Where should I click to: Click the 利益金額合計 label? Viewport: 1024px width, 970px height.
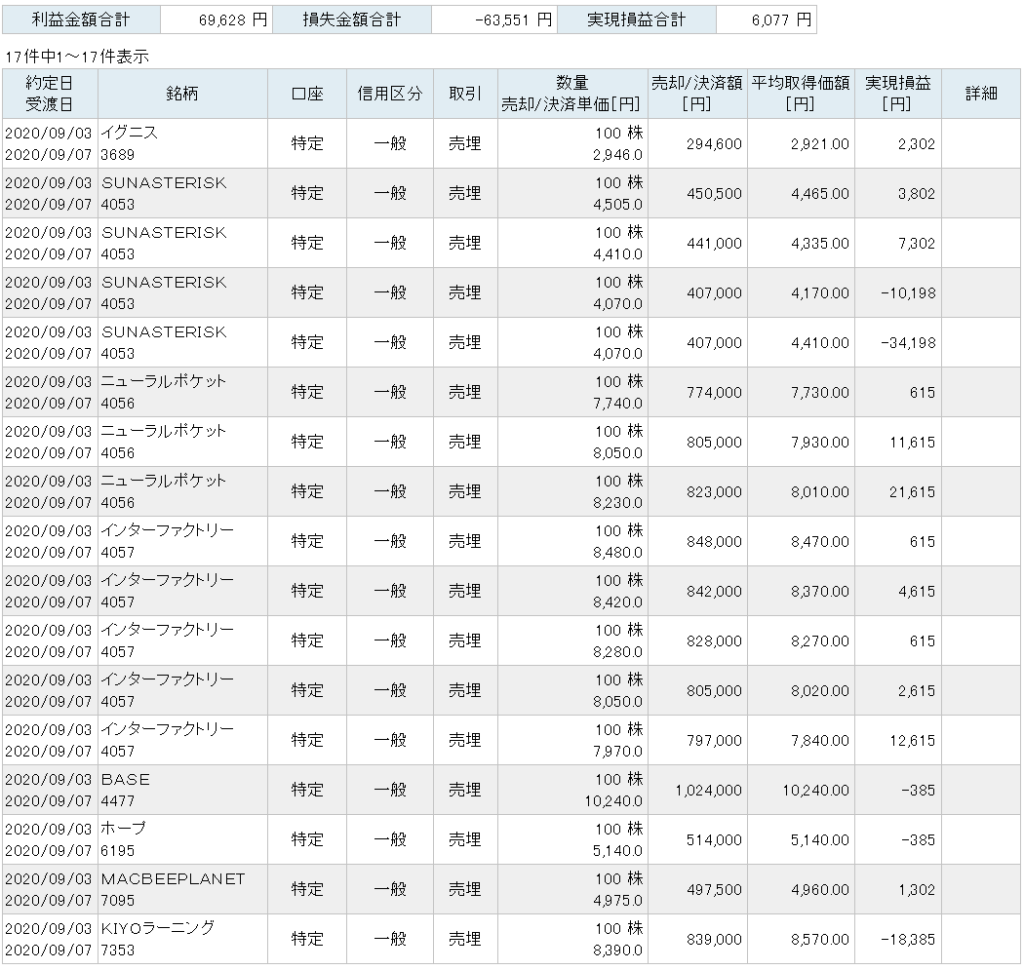(81, 20)
